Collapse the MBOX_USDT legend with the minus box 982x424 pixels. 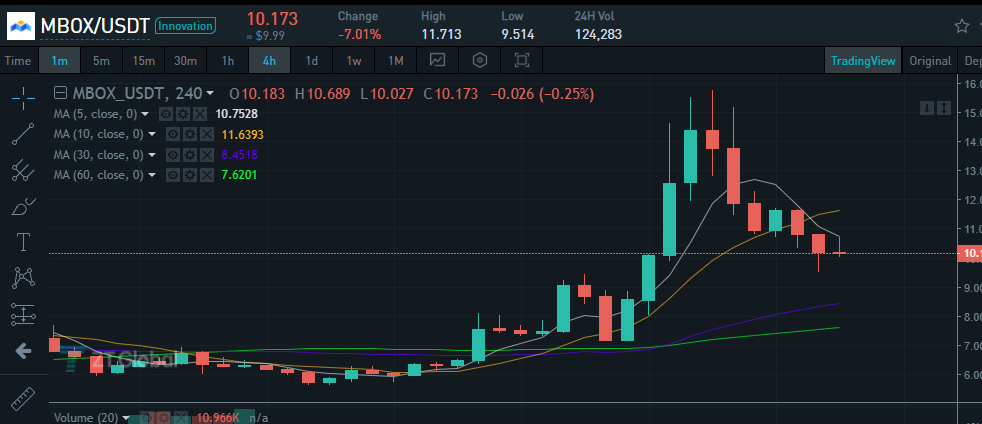[x=61, y=94]
